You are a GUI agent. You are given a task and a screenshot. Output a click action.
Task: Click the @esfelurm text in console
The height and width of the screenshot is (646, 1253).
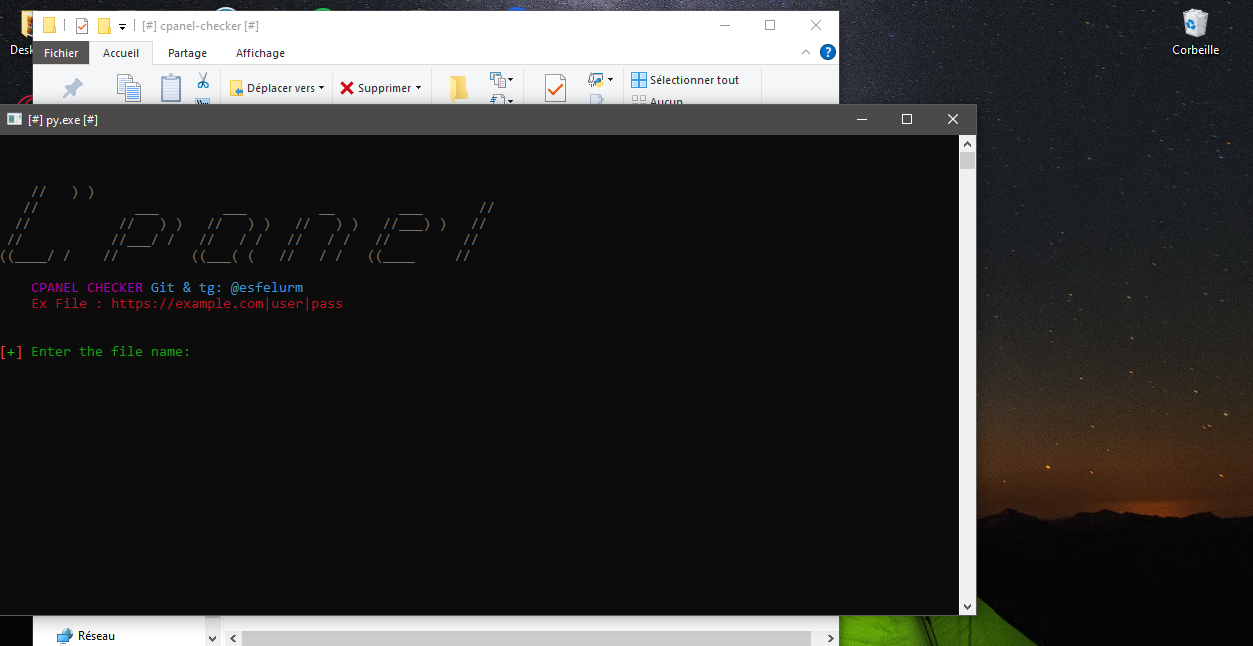(266, 288)
